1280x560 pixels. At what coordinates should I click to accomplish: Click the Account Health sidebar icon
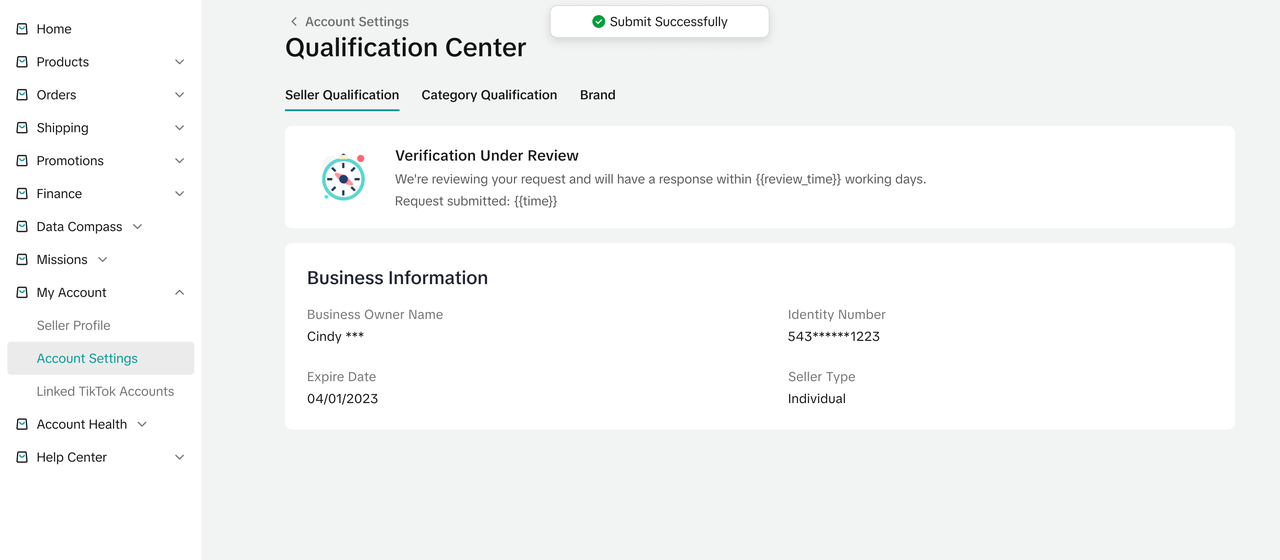pos(22,424)
